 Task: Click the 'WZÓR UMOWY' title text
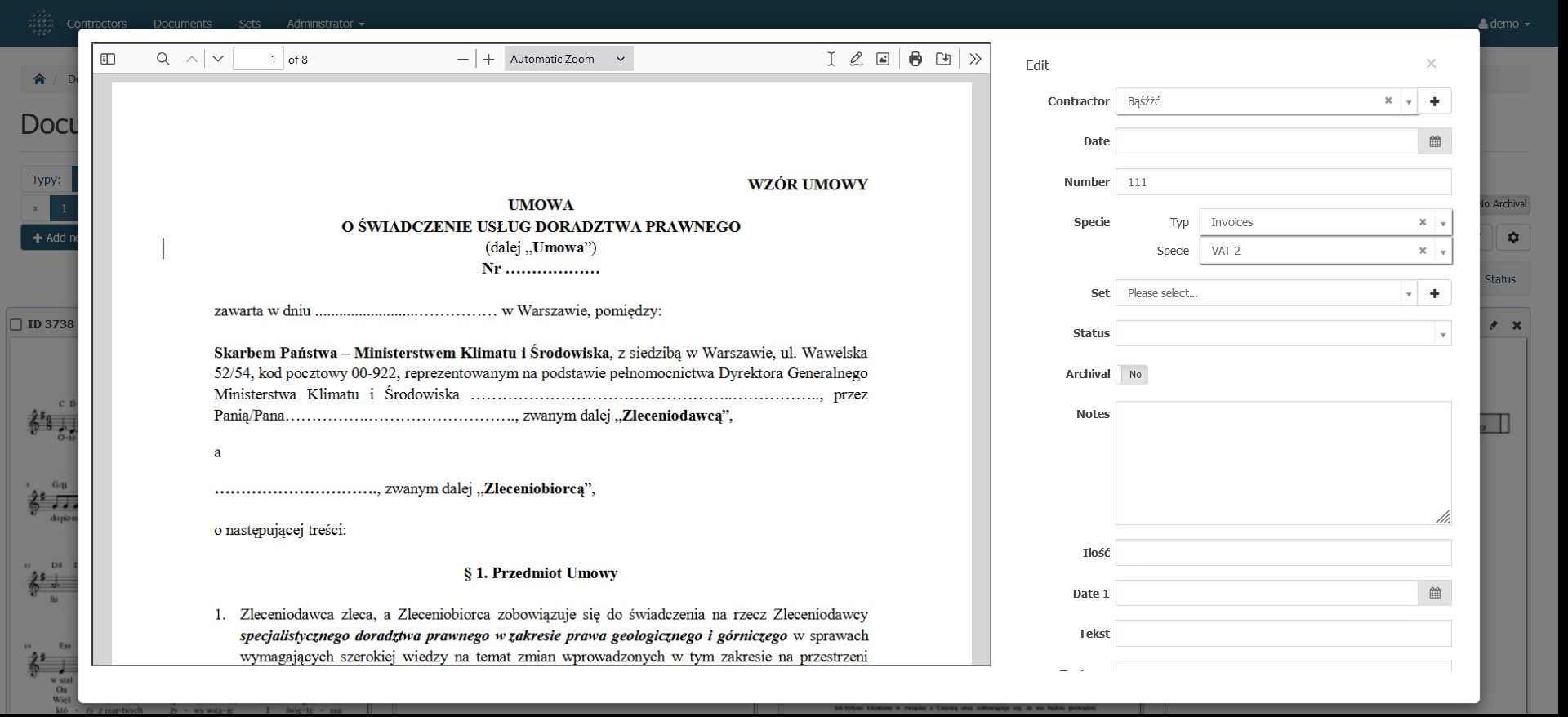click(808, 185)
